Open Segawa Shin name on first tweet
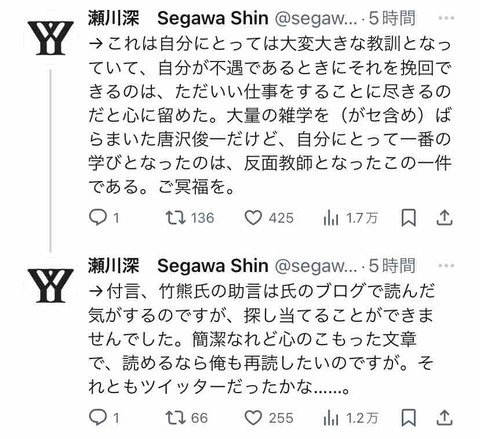This screenshot has height=439, width=480. (213, 18)
